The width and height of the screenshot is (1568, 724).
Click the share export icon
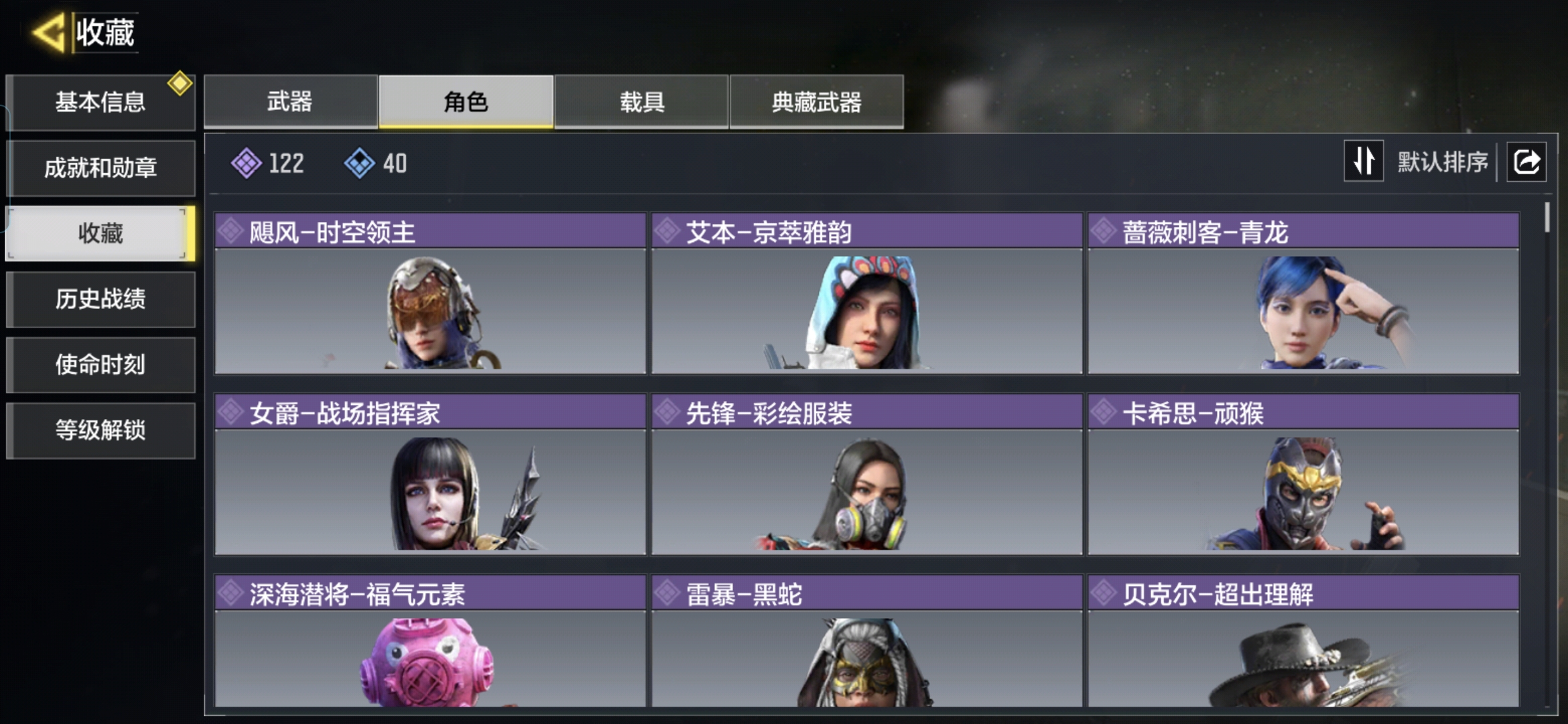coord(1526,162)
